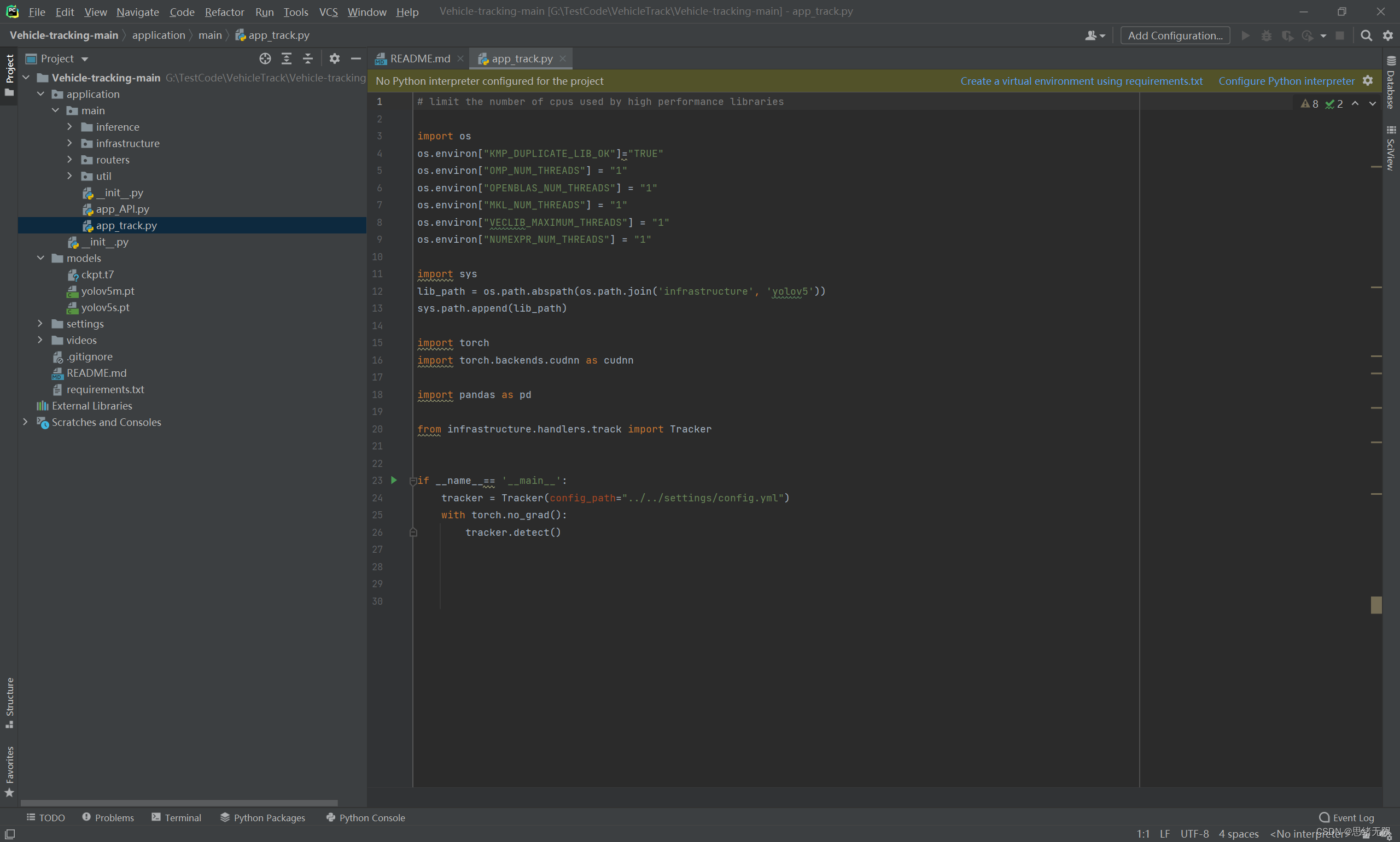
Task: Open the Refactor menu
Action: [x=222, y=11]
